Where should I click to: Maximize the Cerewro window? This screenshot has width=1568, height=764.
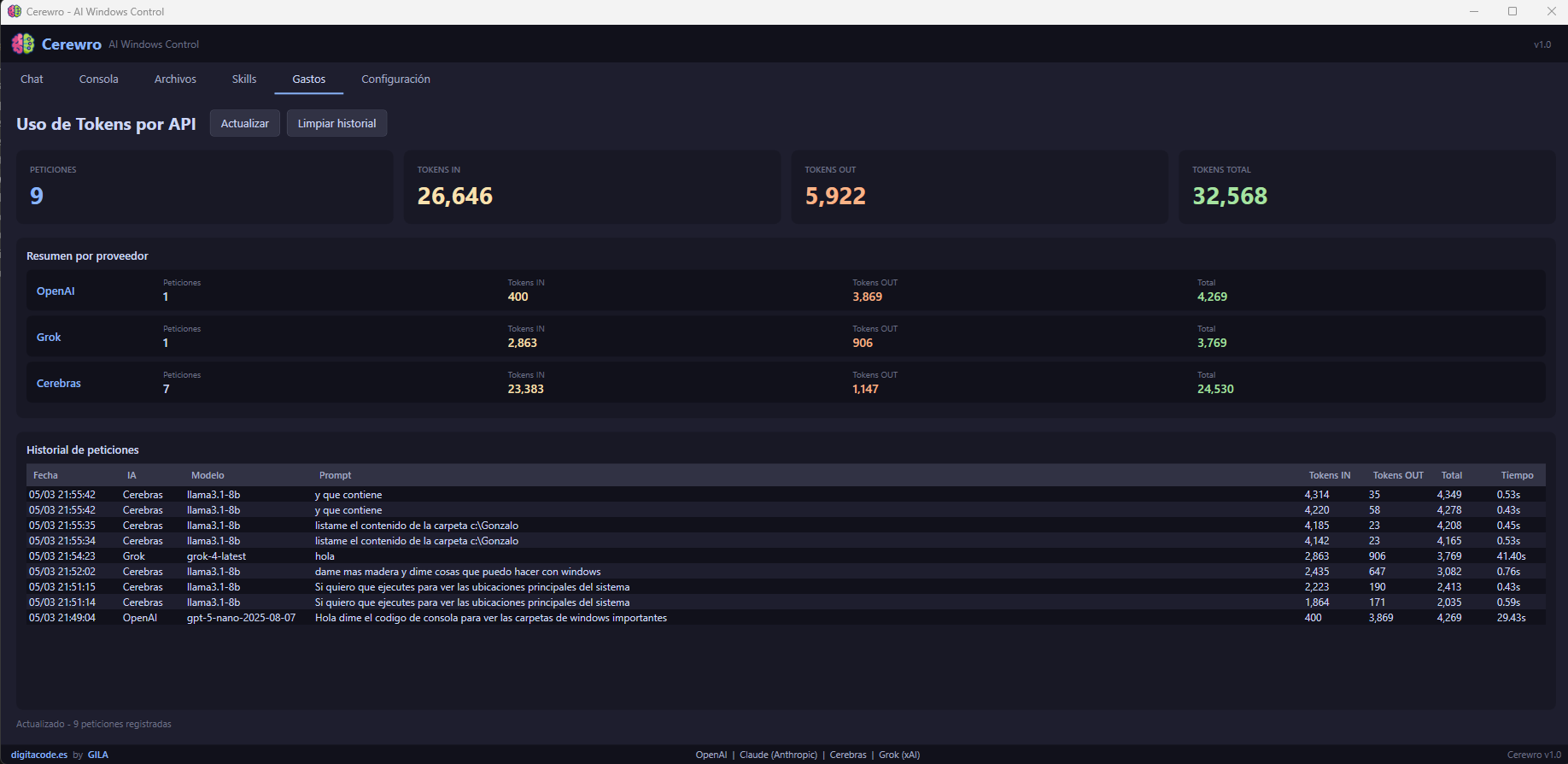(1512, 12)
